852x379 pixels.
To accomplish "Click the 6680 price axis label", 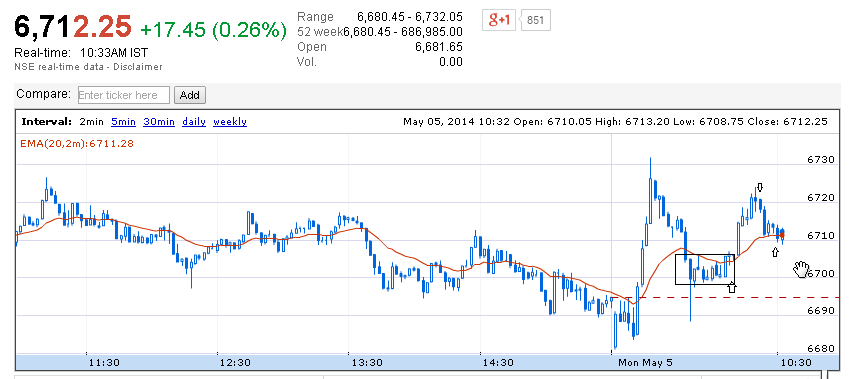I will pos(821,349).
